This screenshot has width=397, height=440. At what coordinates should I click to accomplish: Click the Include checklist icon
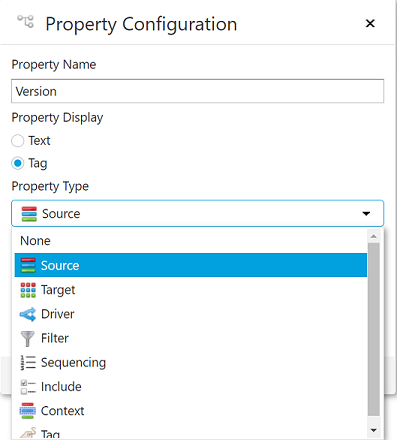[x=28, y=387]
